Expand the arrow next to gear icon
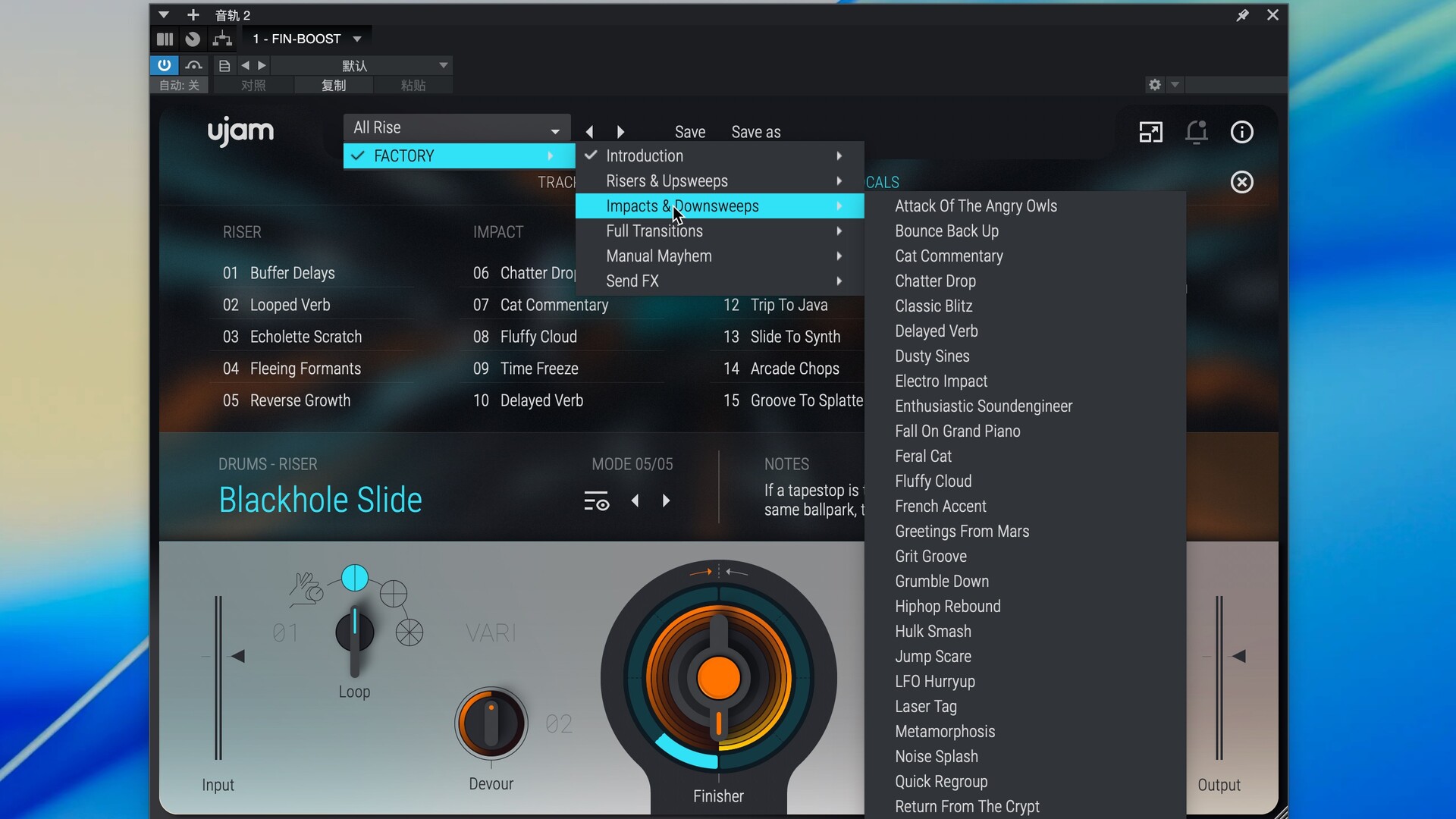The width and height of the screenshot is (1456, 819). tap(1175, 85)
